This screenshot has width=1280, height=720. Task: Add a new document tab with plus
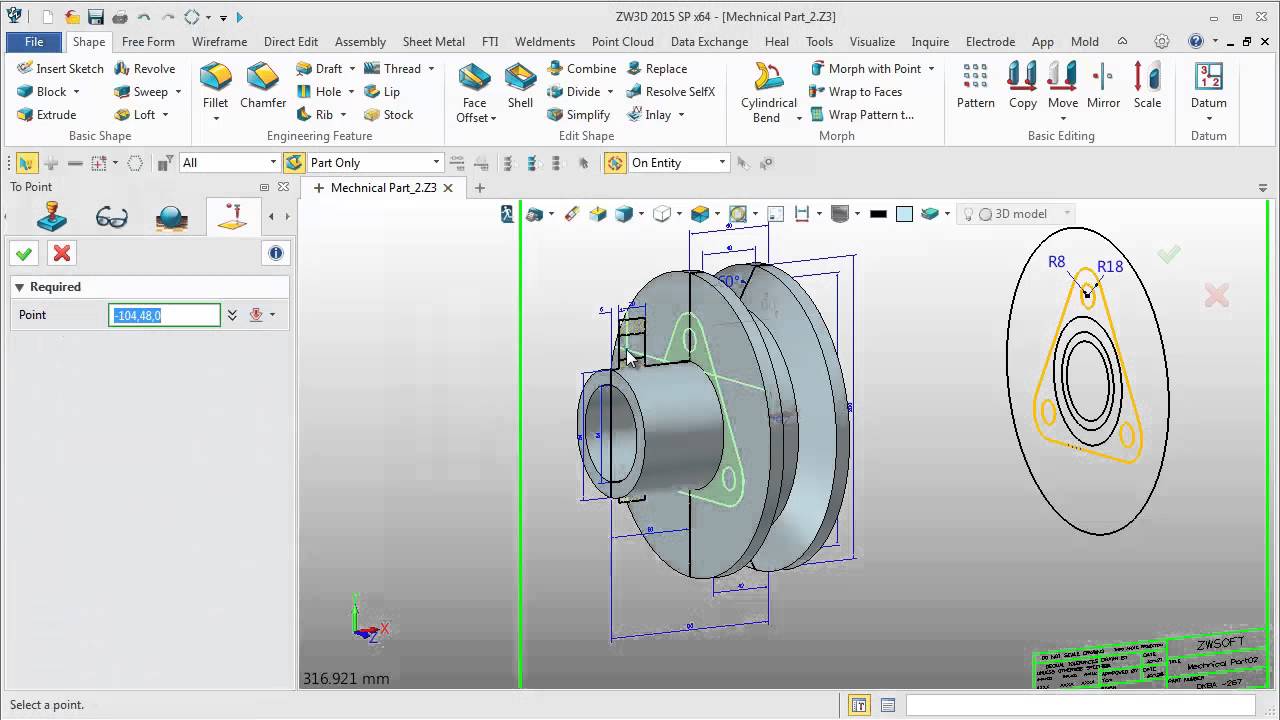pyautogui.click(x=479, y=188)
